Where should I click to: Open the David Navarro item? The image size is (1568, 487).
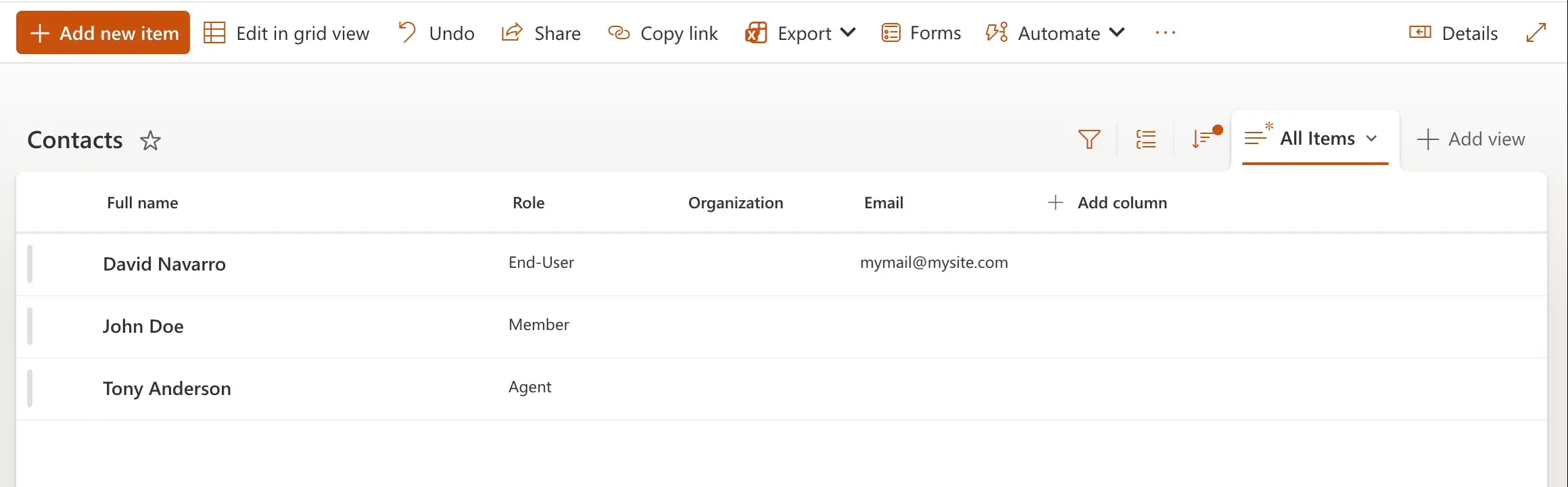(x=164, y=264)
